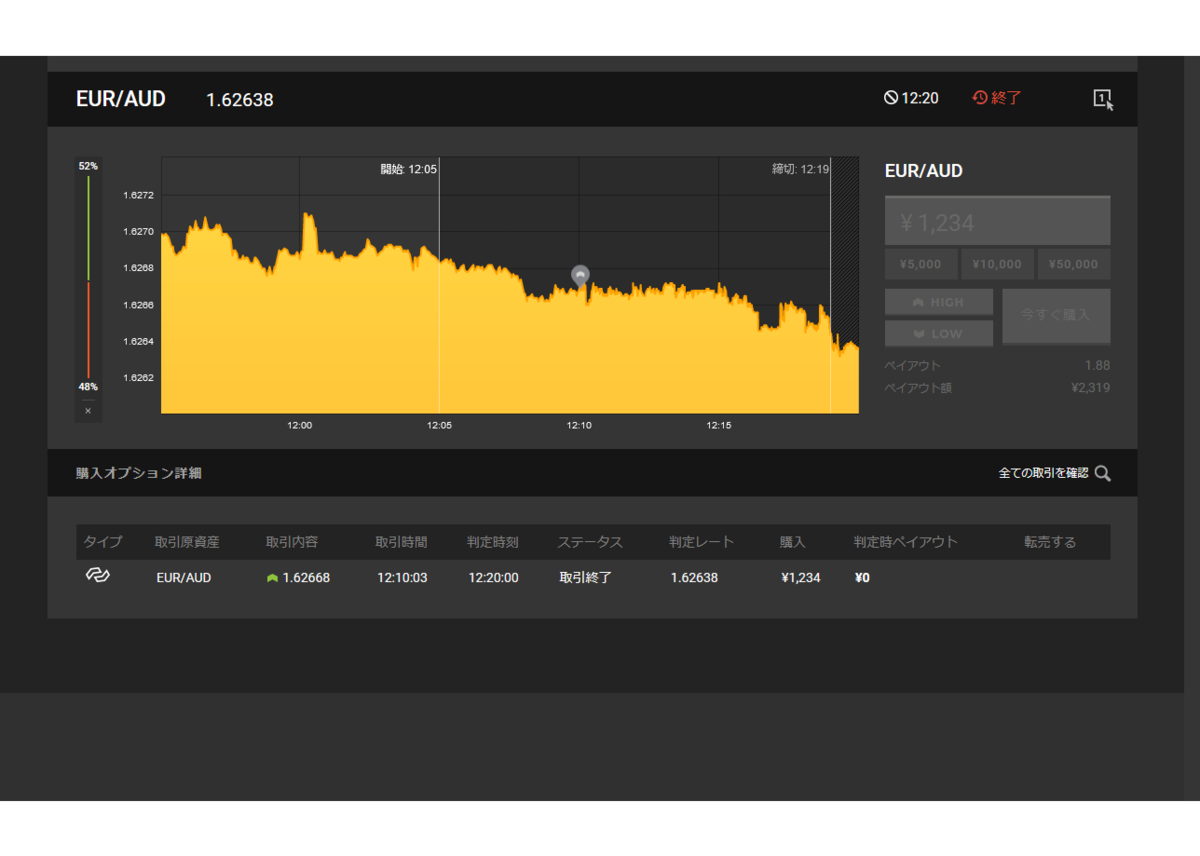Image resolution: width=1200 pixels, height=856 pixels.
Task: Click the 12:15 label on the time axis
Action: tap(719, 425)
